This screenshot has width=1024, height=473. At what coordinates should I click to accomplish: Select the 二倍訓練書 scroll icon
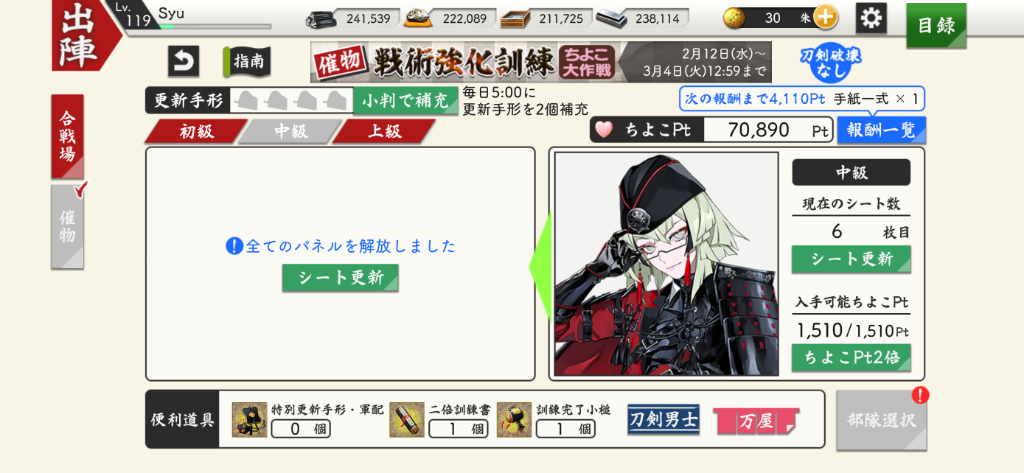[408, 419]
